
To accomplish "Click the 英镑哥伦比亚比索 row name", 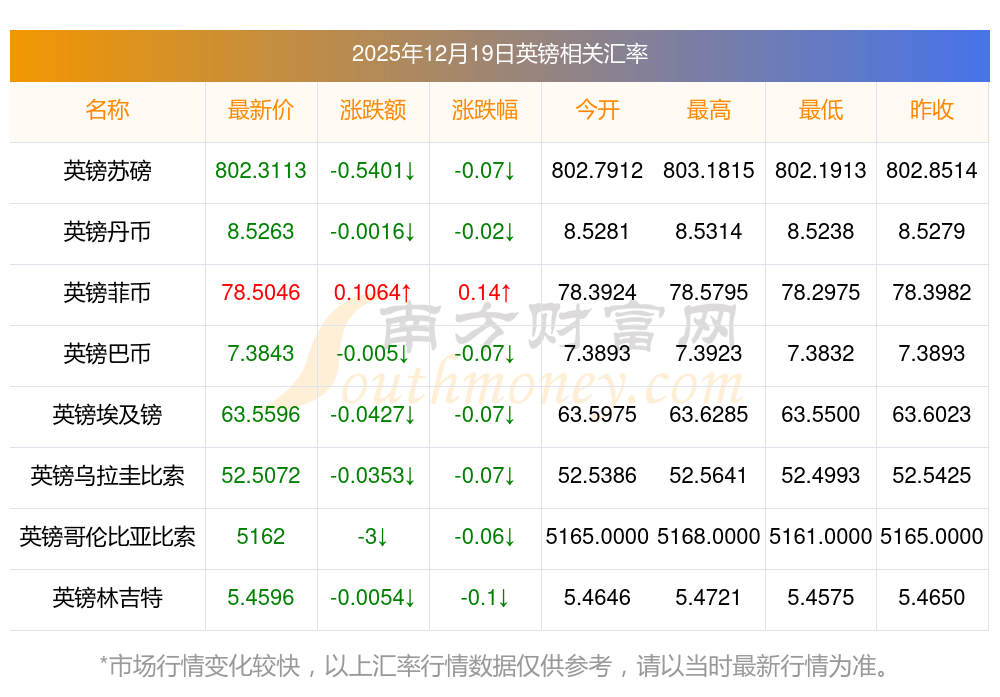I will pyautogui.click(x=107, y=537).
